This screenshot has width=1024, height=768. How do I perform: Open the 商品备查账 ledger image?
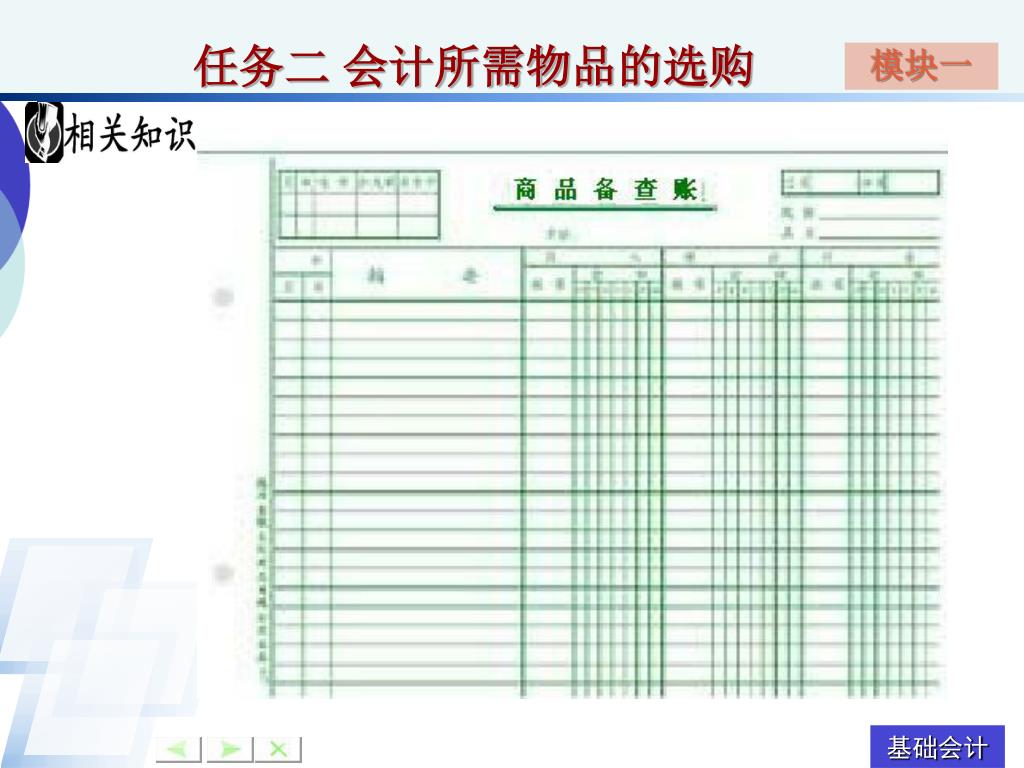coord(572,424)
